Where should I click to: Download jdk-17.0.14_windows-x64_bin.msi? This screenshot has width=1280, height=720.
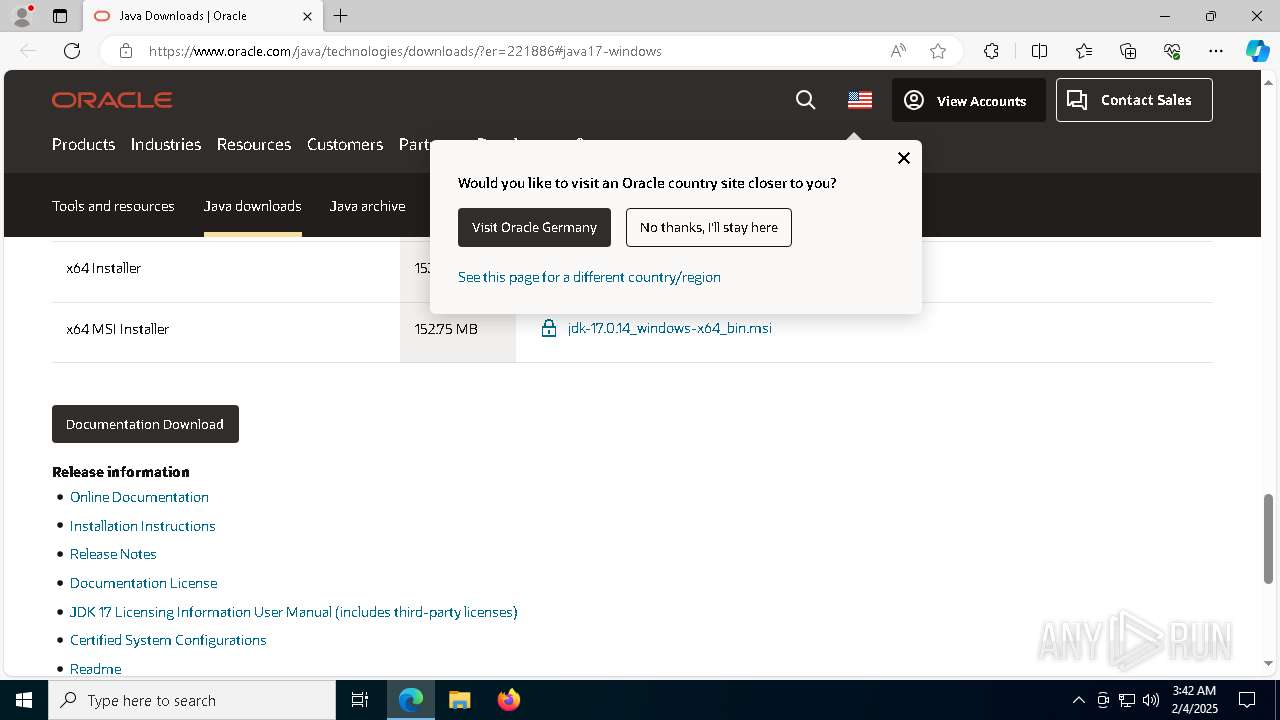(669, 328)
